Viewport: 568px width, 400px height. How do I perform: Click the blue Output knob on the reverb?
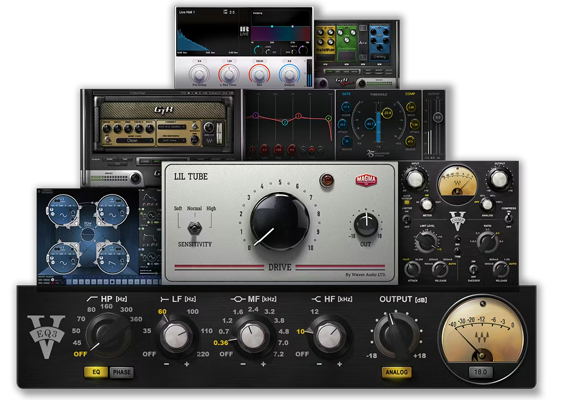coord(289,74)
